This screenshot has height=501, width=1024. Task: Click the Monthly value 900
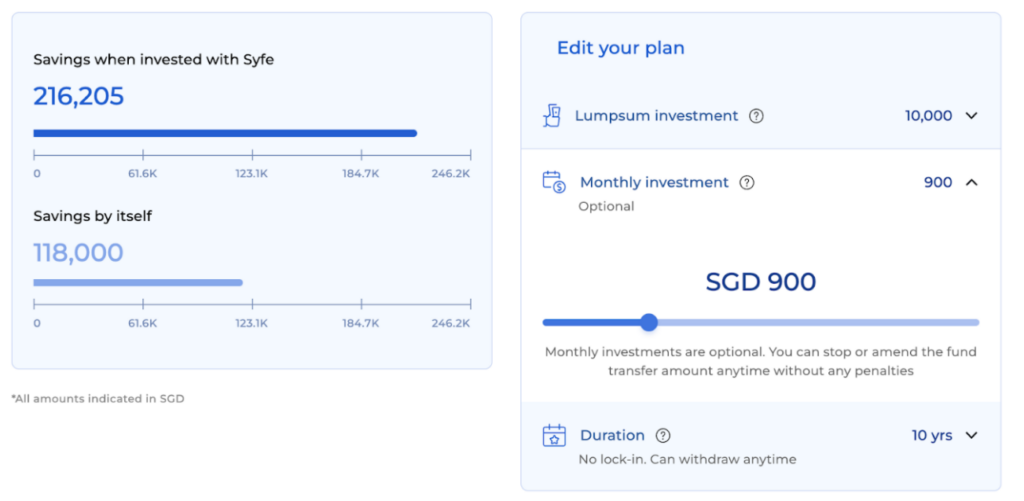coord(938,182)
